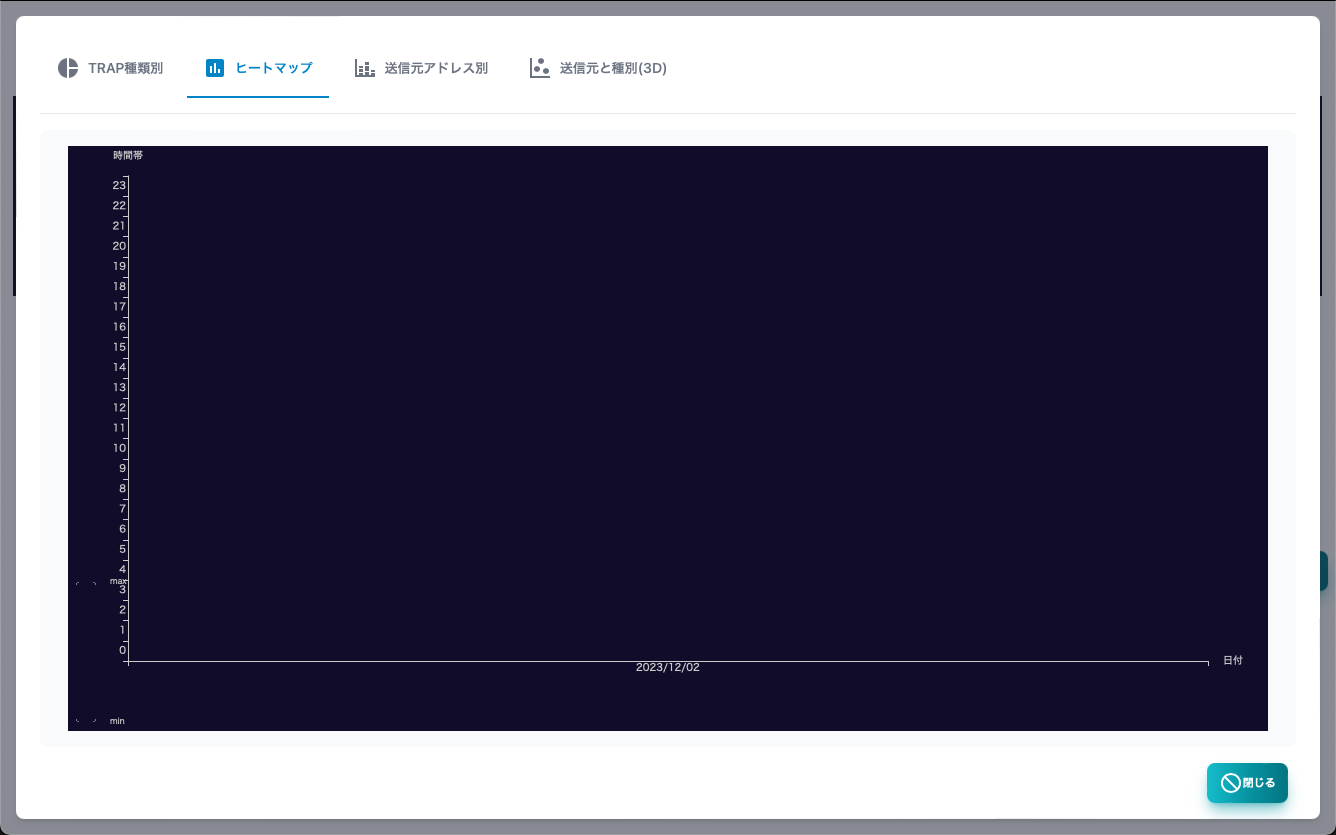Click the 時間帯 axis title

pyautogui.click(x=128, y=155)
